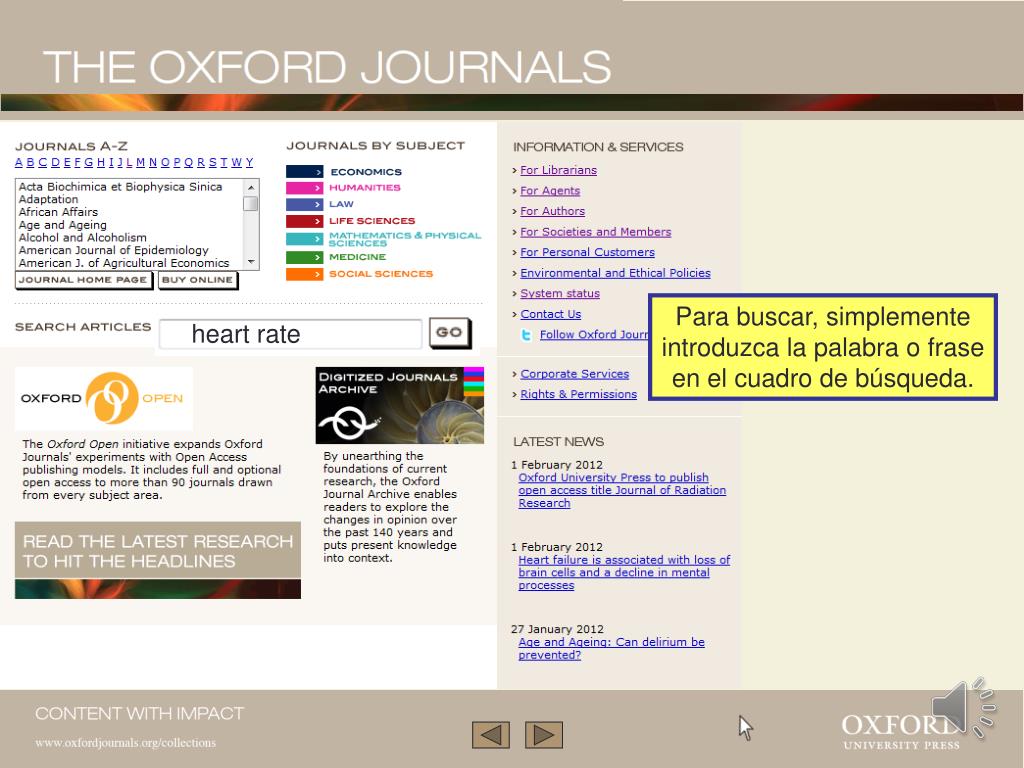Image resolution: width=1024 pixels, height=768 pixels.
Task: Click the Buy Online button
Action: 197,280
